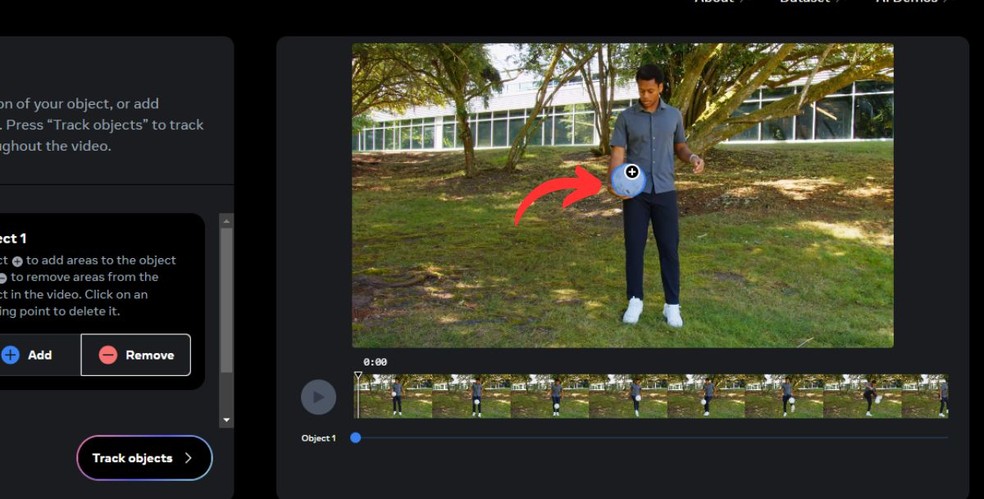
Task: Play the video preview
Action: pos(318,397)
